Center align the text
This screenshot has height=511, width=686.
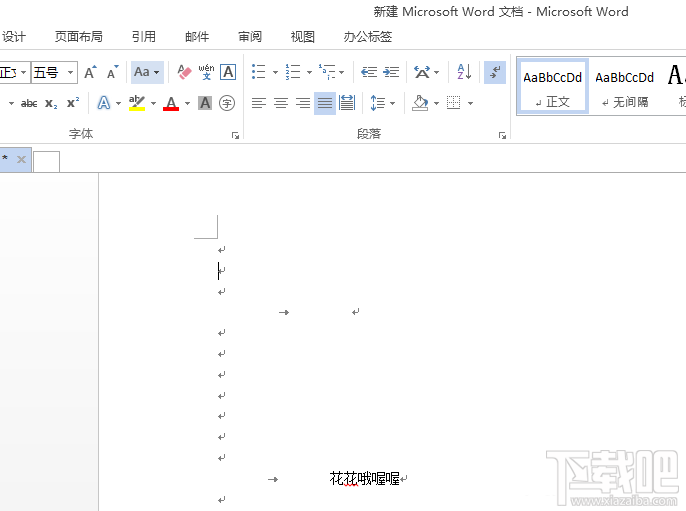pyautogui.click(x=281, y=103)
